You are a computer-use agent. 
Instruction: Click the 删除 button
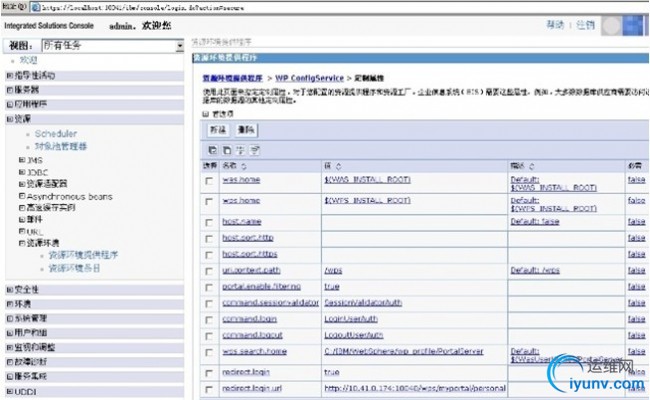pos(246,130)
